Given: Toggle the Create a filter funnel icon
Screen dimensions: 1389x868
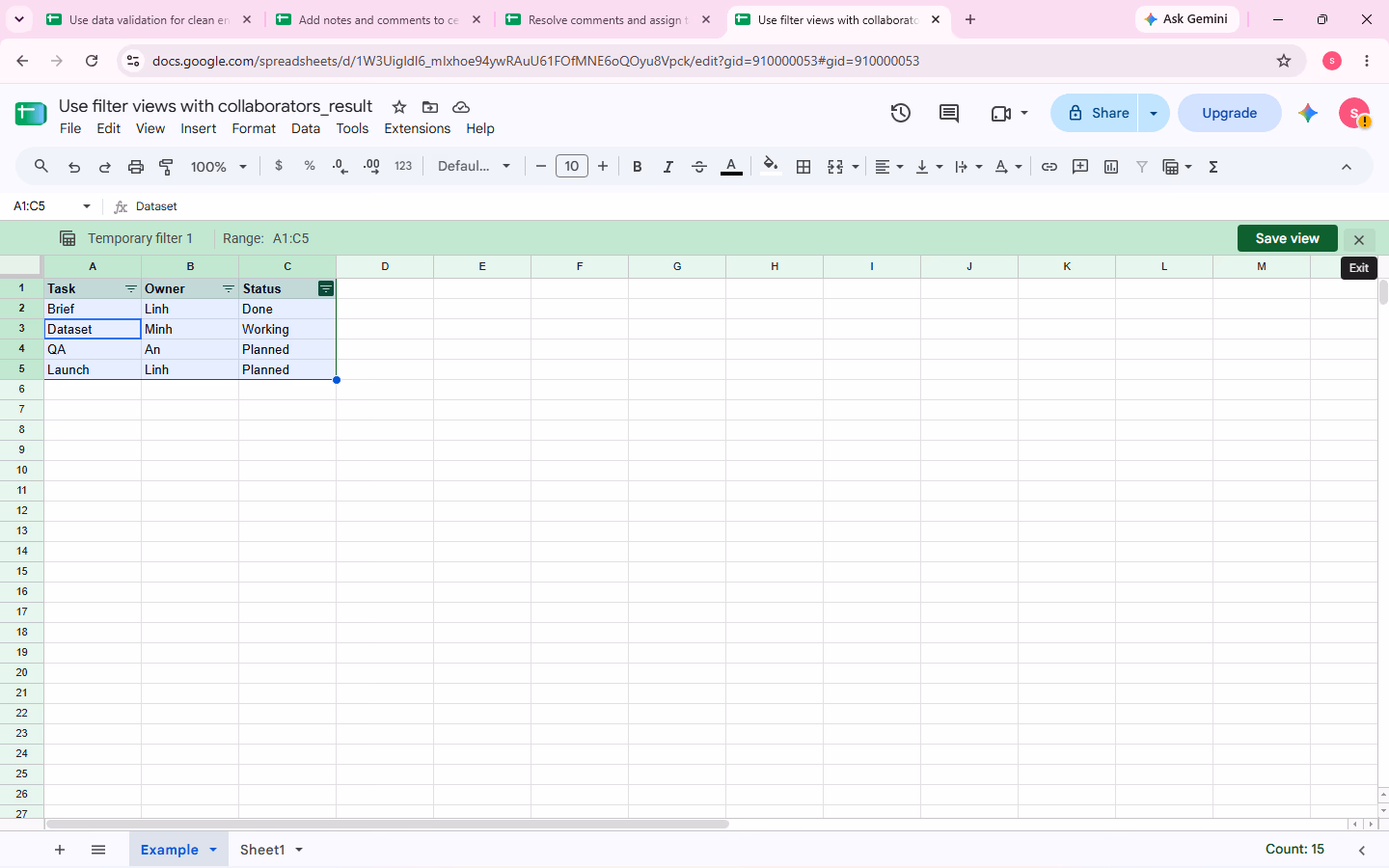Looking at the screenshot, I should point(1142,167).
